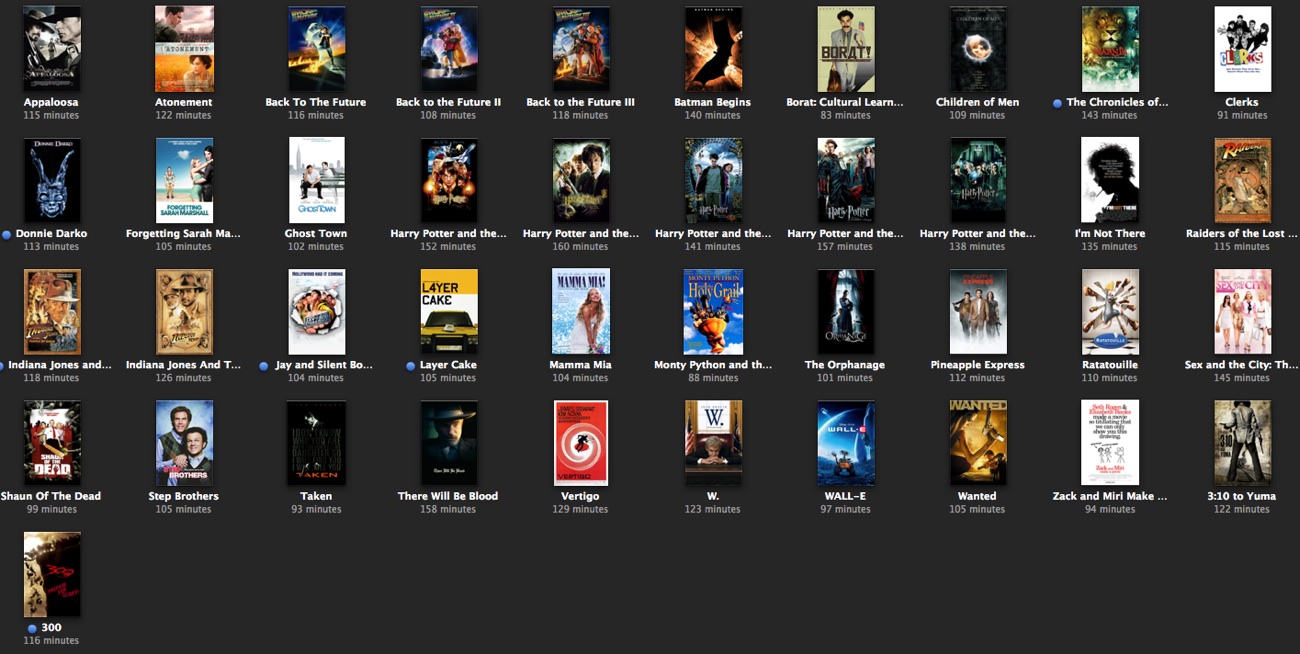
Task: Toggle the blue dot beside The Chronicles of Narnia
Action: pos(1058,102)
